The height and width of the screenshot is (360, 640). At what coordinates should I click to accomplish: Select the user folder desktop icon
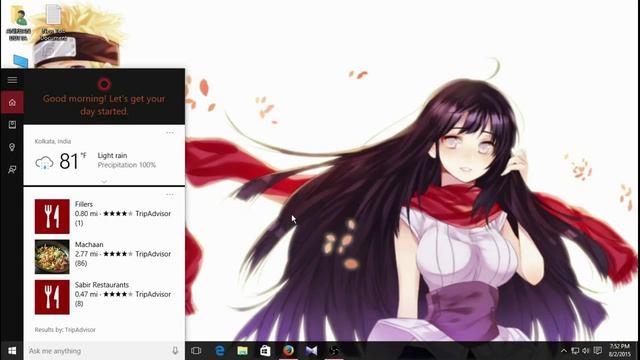(x=19, y=23)
